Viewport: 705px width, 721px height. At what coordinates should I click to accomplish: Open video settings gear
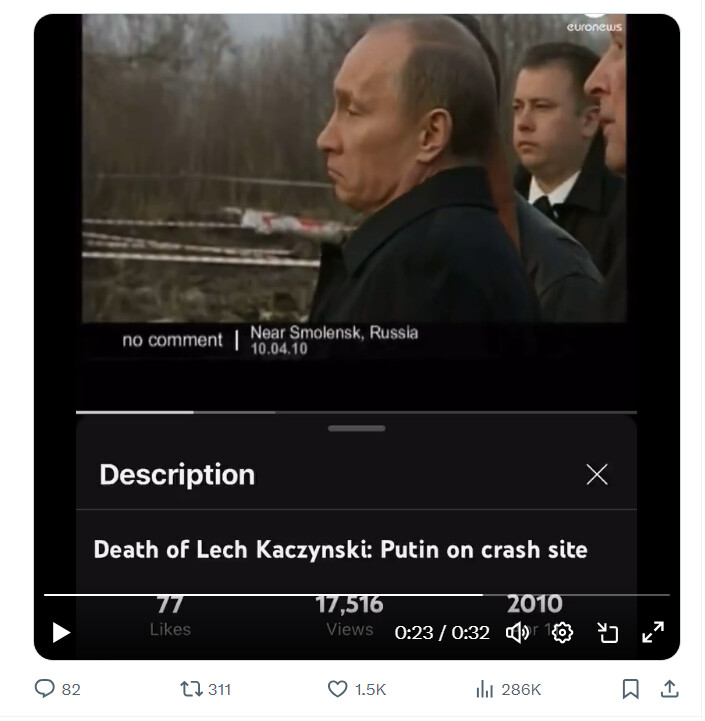[x=564, y=635]
